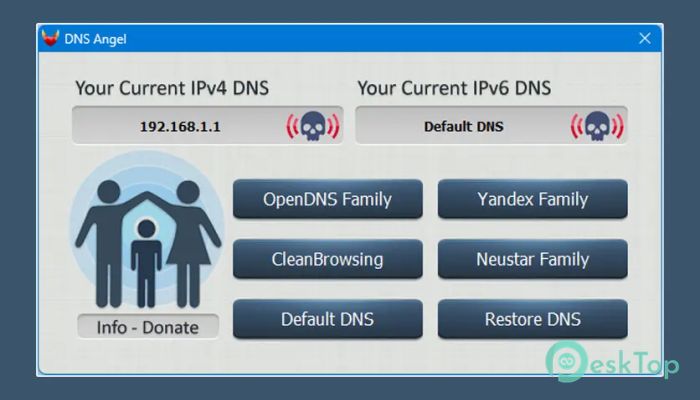
Task: Switch to Yandex Family DNS
Action: [x=533, y=199]
